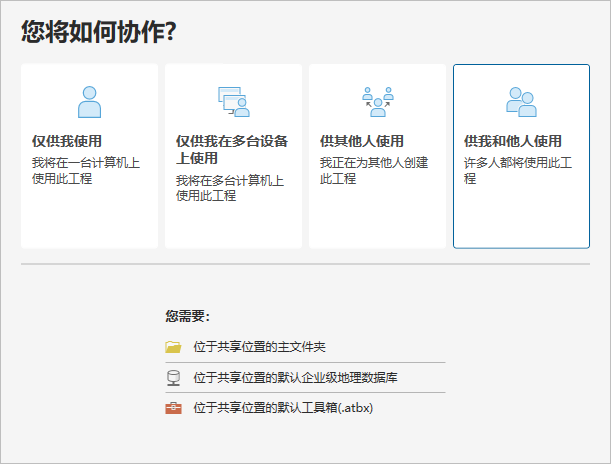Image resolution: width=611 pixels, height=464 pixels.
Task: Click the yellow home folder icon
Action: click(x=174, y=347)
